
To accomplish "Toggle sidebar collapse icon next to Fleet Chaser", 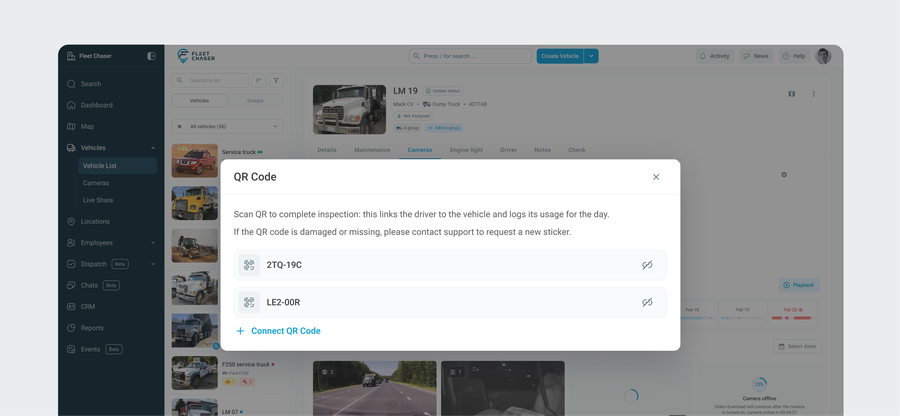I will [151, 56].
